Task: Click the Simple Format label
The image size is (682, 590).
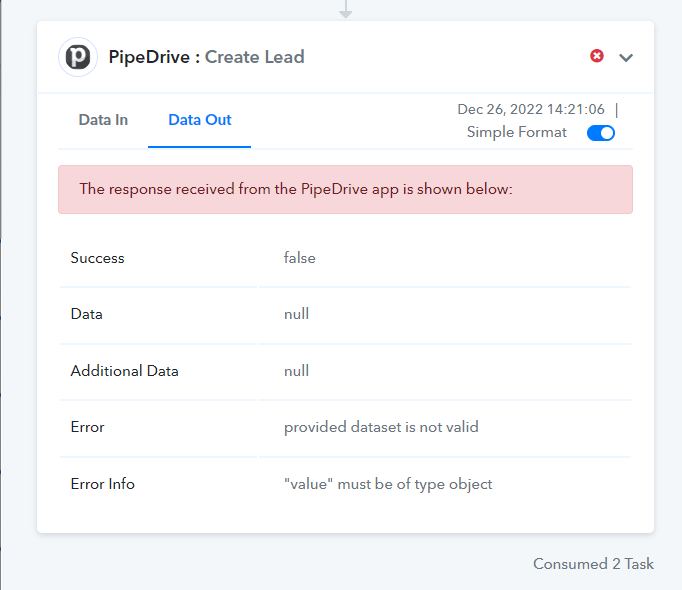Action: pos(517,132)
